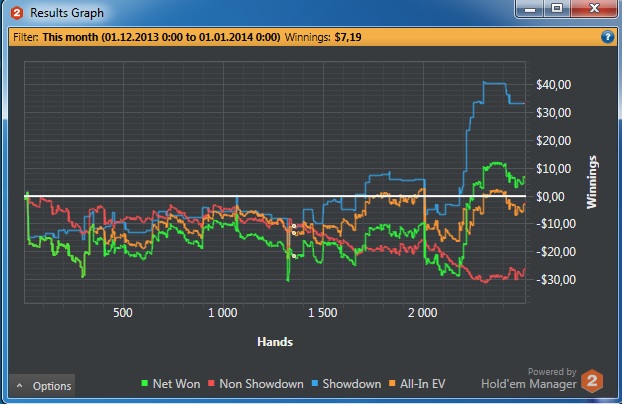The image size is (622, 404).
Task: Expand the Options panel
Action: click(42, 385)
